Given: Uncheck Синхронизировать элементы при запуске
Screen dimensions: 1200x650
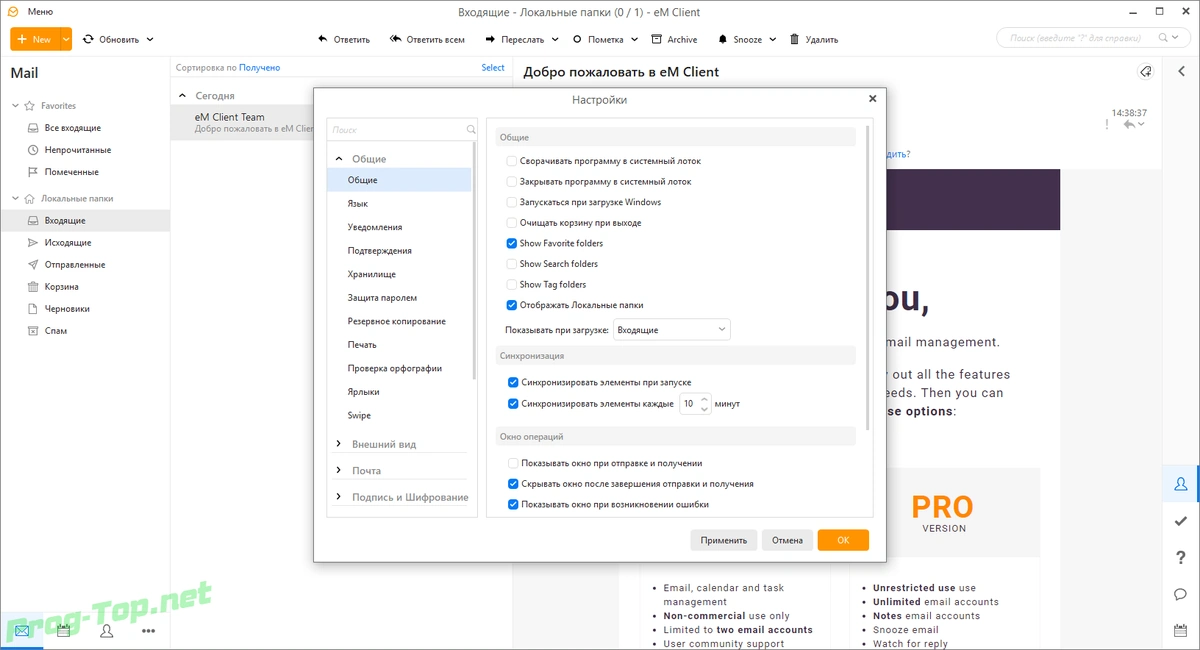Looking at the screenshot, I should [x=513, y=382].
